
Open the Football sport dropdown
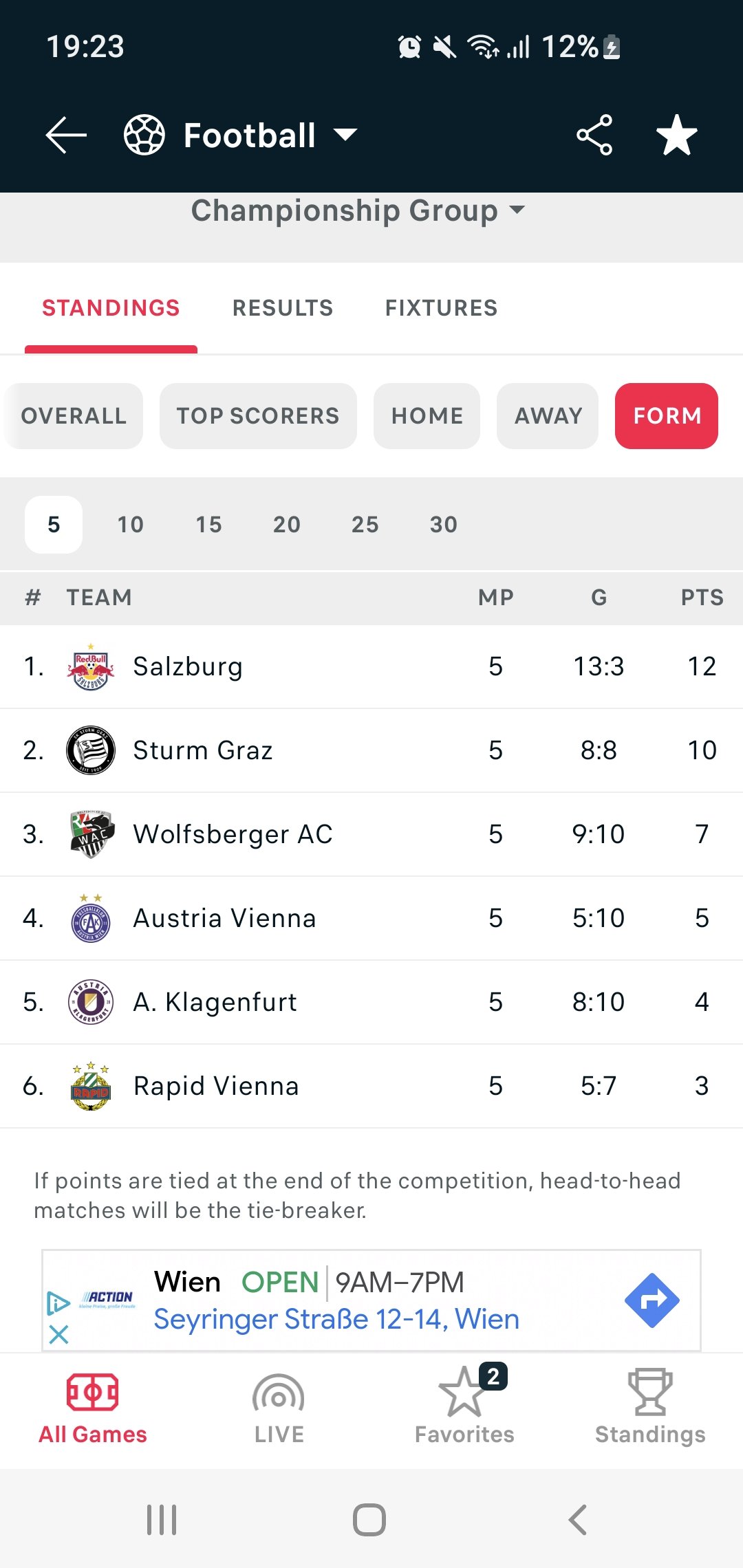241,135
